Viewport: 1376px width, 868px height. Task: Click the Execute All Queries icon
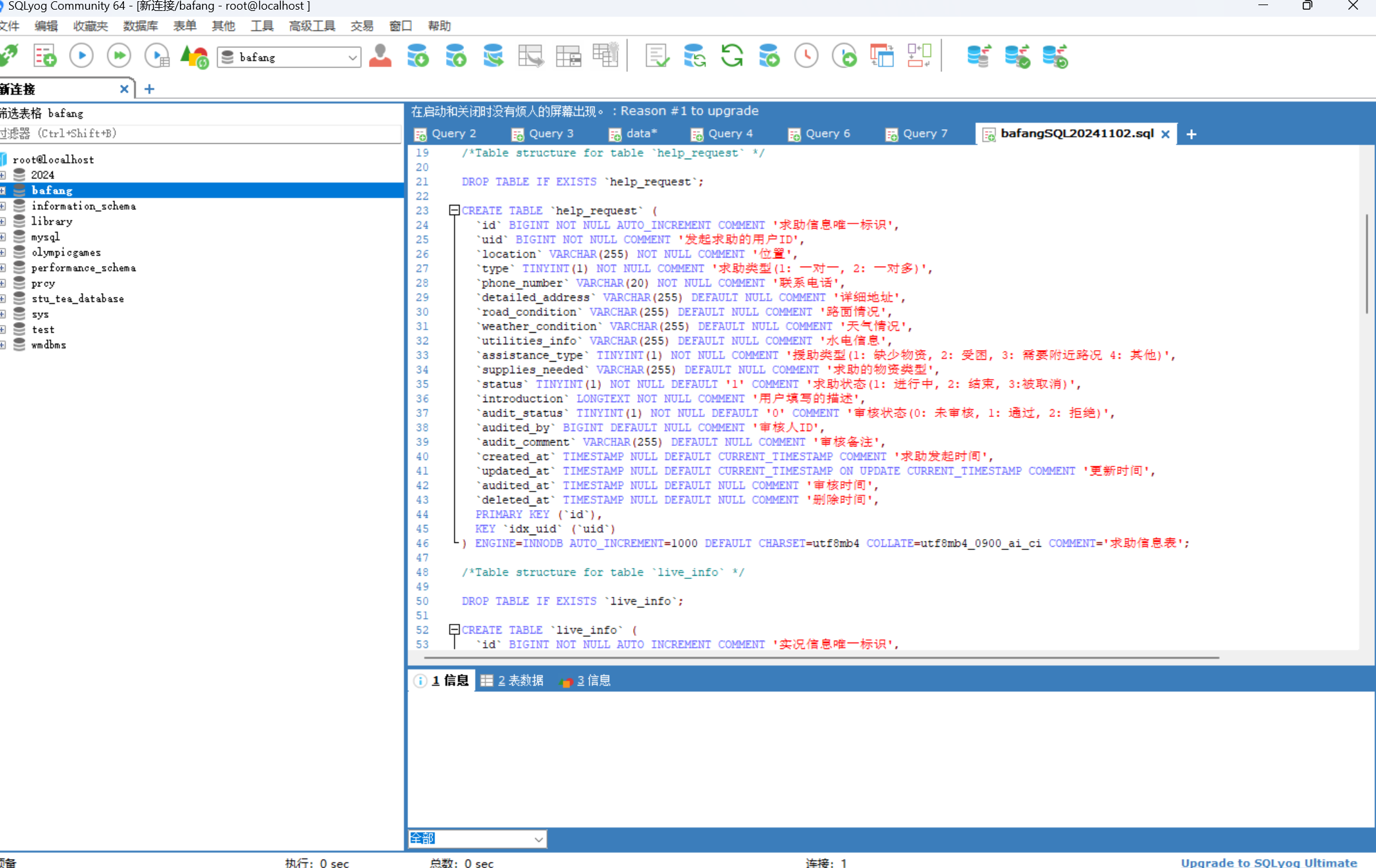tap(119, 57)
